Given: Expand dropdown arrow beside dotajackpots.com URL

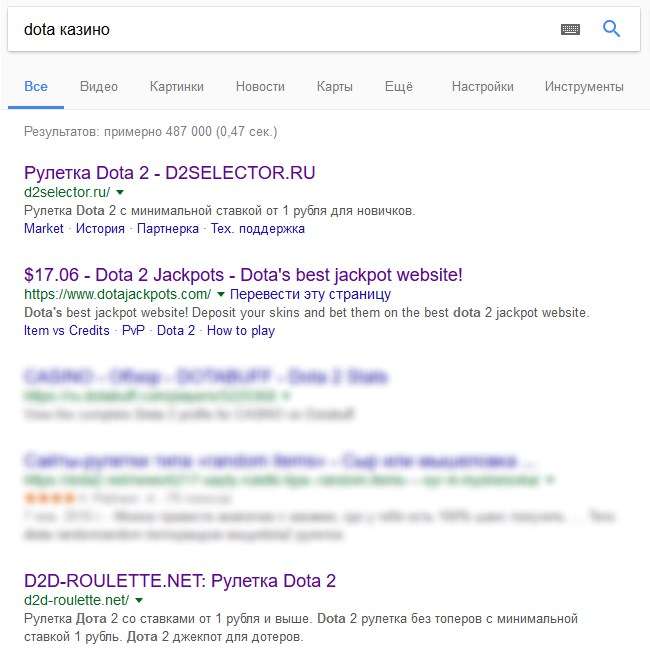Looking at the screenshot, I should point(221,294).
